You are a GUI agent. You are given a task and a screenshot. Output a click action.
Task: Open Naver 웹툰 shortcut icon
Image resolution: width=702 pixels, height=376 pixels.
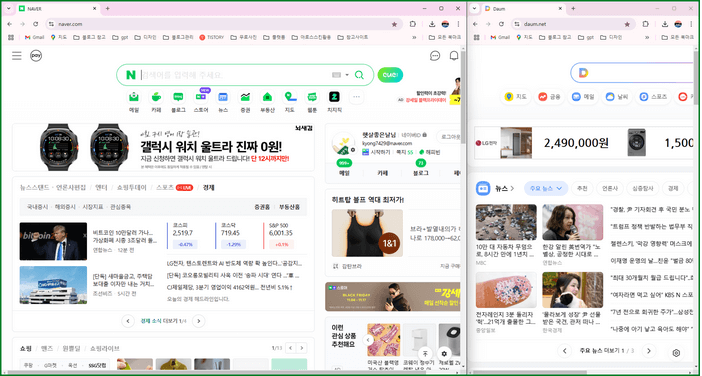point(312,97)
